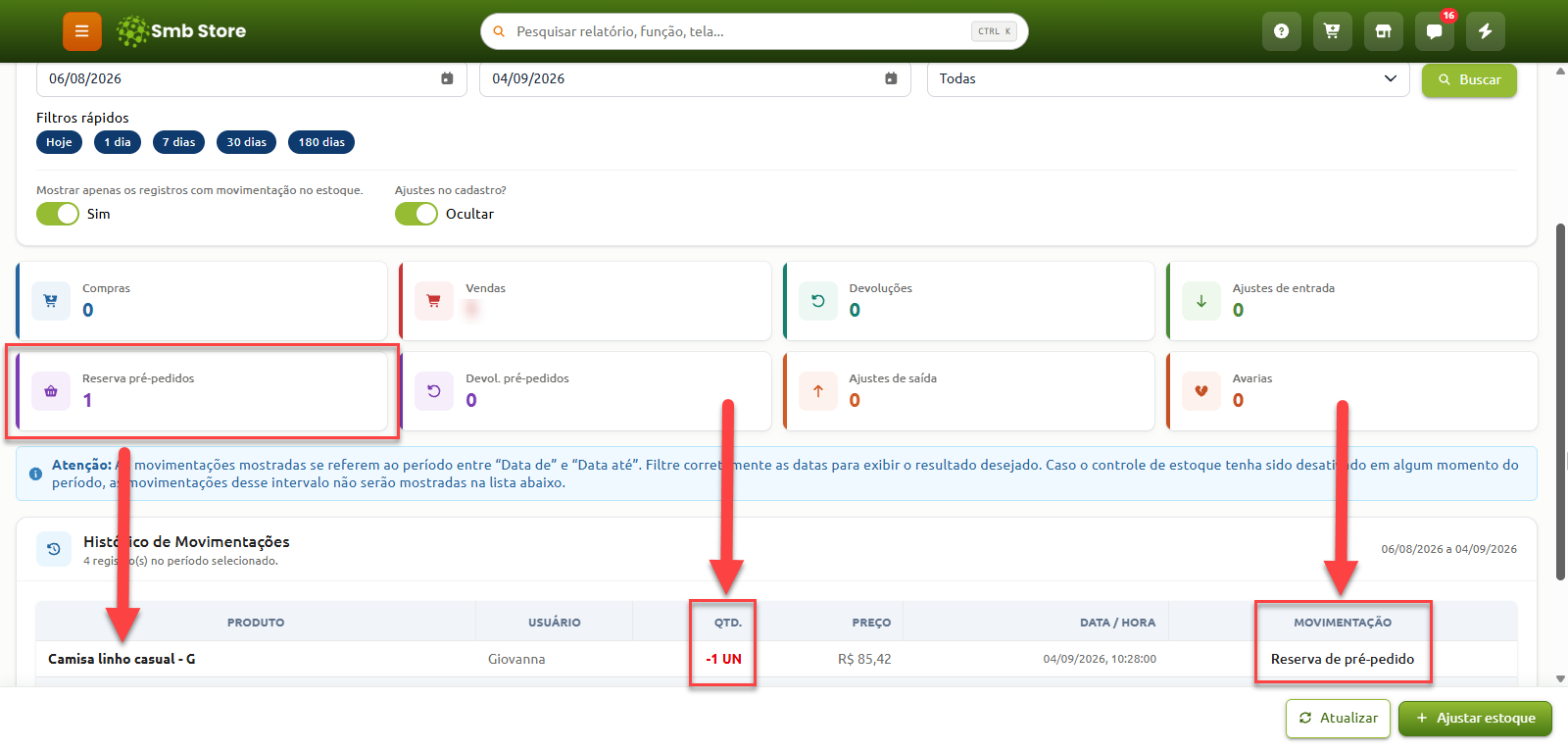Screen dimensions: 1568x750
Task: Click the Smb Store logo
Action: pyautogui.click(x=181, y=31)
